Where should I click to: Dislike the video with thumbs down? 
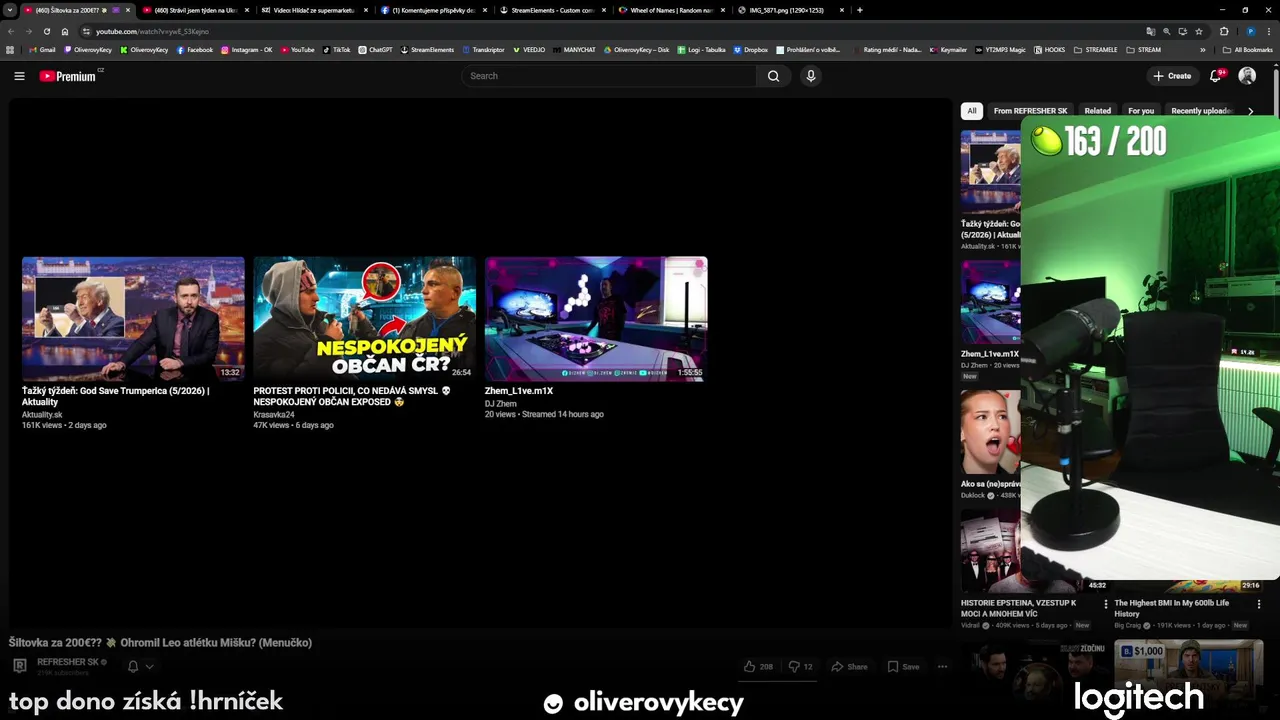tap(800, 666)
